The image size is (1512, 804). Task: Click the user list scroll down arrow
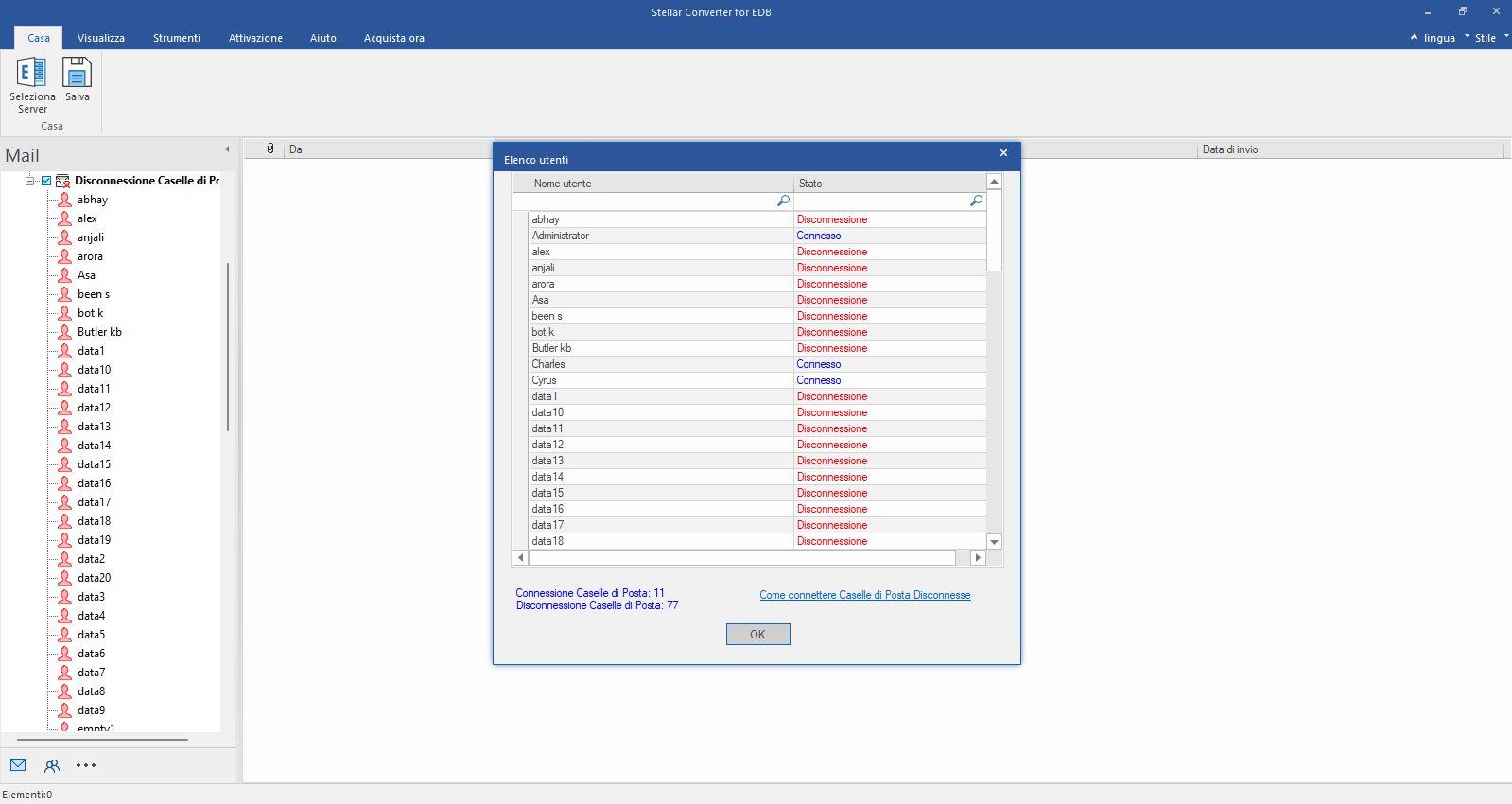[x=994, y=542]
